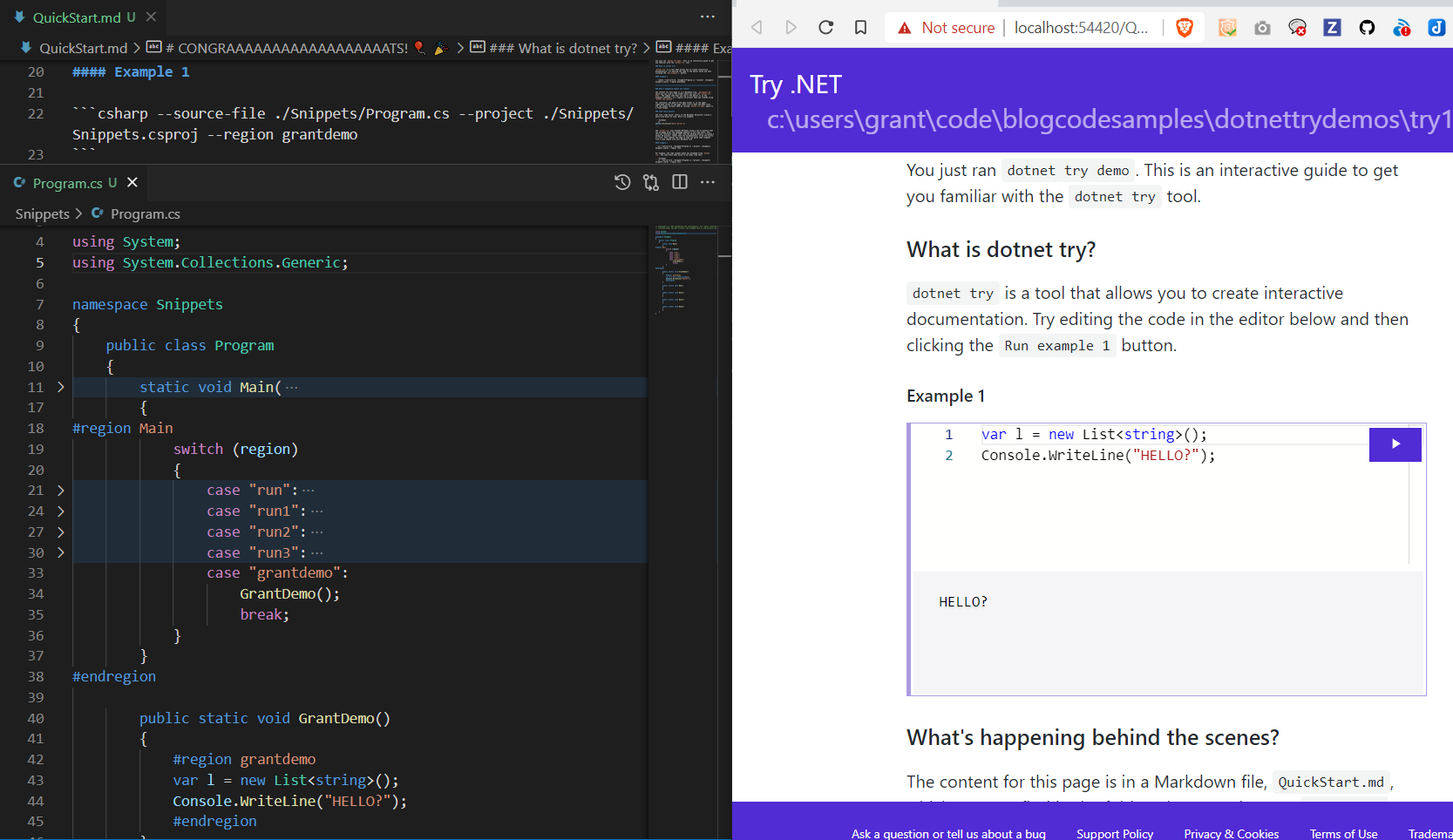Click the QuickStart.md minimap
The height and width of the screenshot is (840, 1453).
[686, 112]
